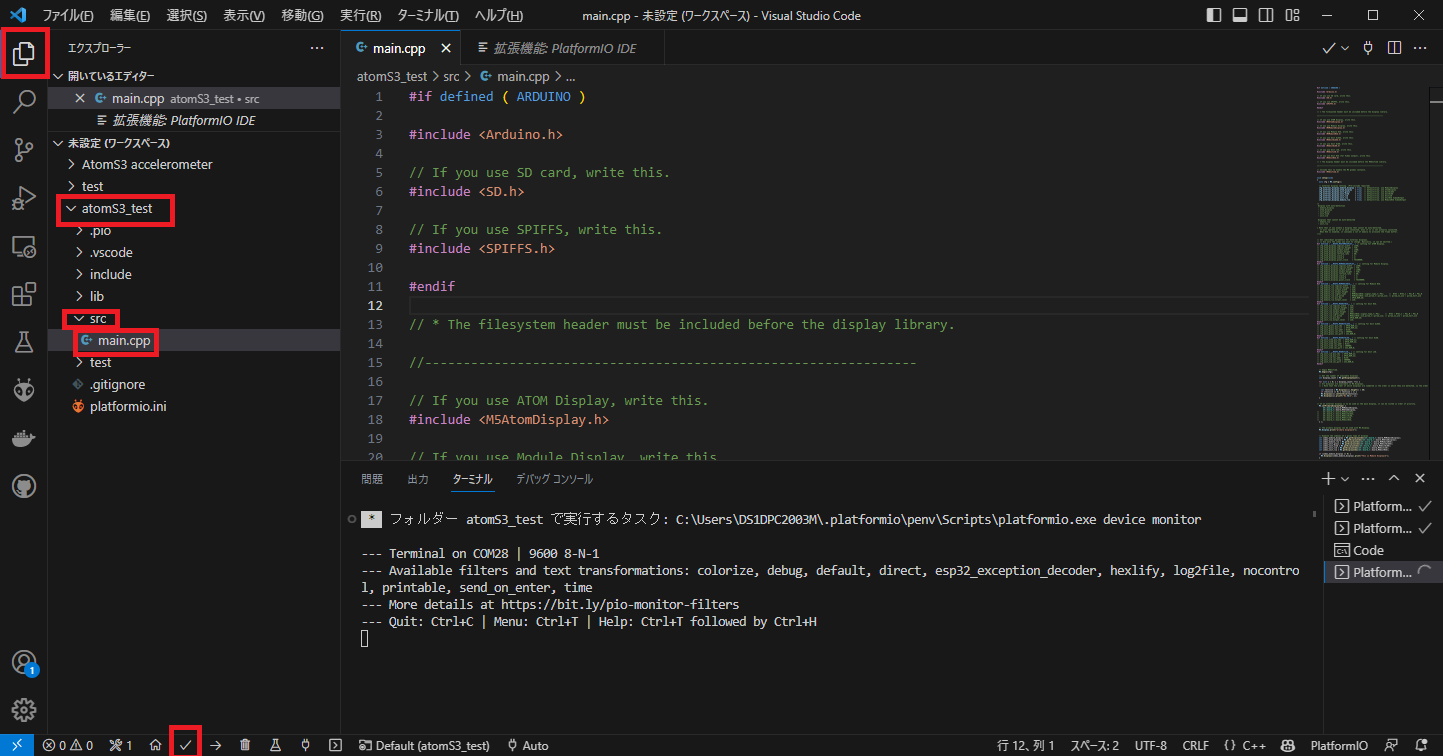Maximize the terminal panel with caret icon
The image size is (1443, 756).
(x=1393, y=479)
